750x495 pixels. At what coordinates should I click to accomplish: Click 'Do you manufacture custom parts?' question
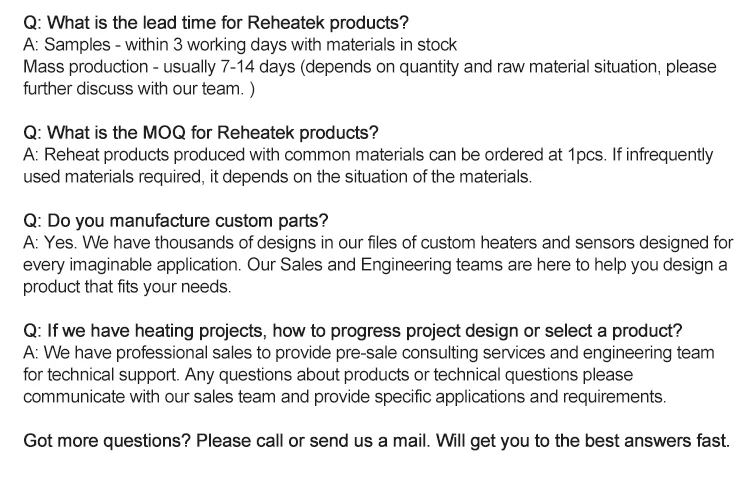tap(176, 220)
